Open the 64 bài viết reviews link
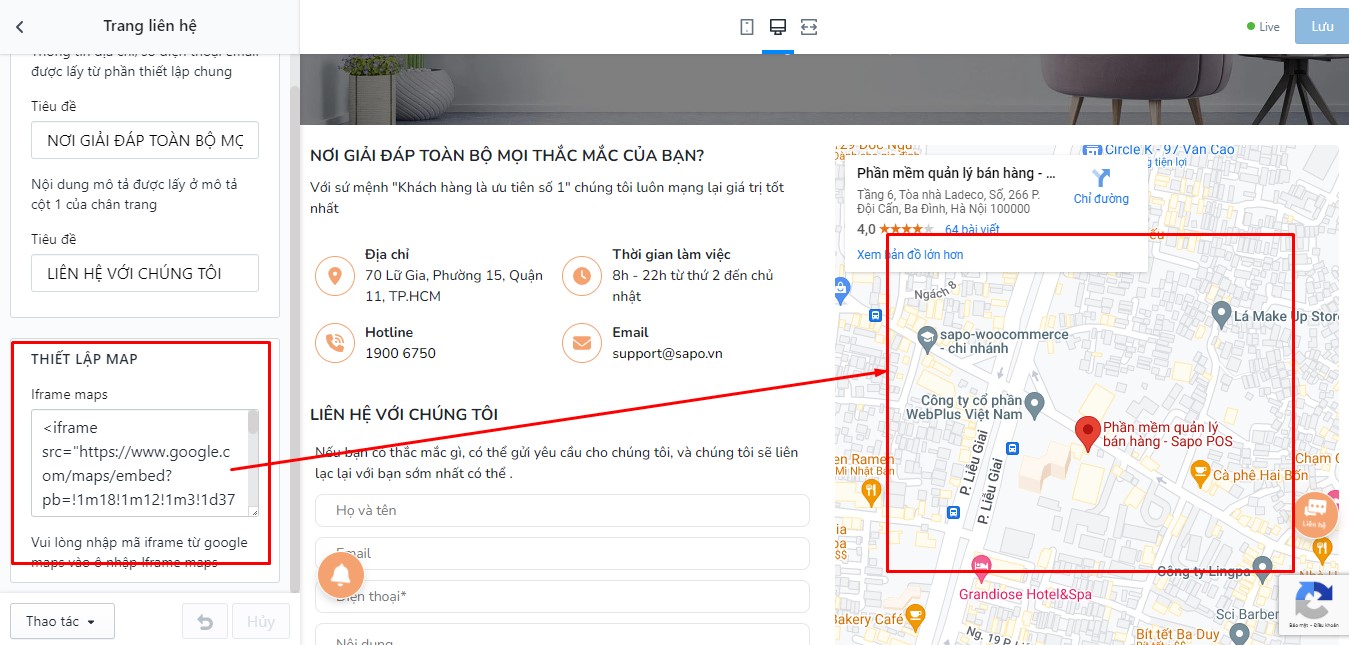The width and height of the screenshot is (1349, 645). [x=972, y=229]
